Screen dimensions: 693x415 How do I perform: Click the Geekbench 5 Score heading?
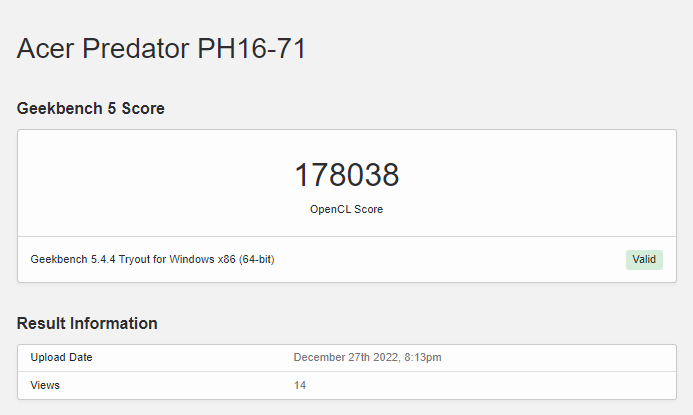91,108
